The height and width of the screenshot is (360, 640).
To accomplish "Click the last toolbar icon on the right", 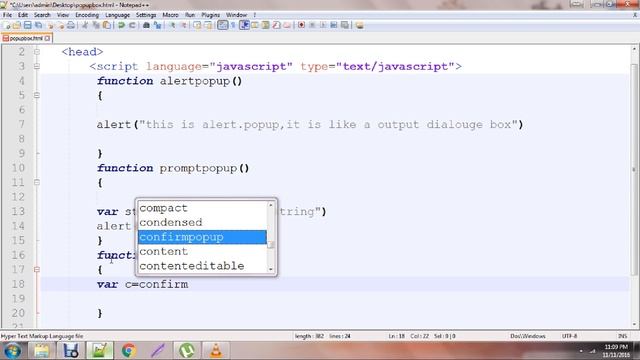I will (x=360, y=25).
